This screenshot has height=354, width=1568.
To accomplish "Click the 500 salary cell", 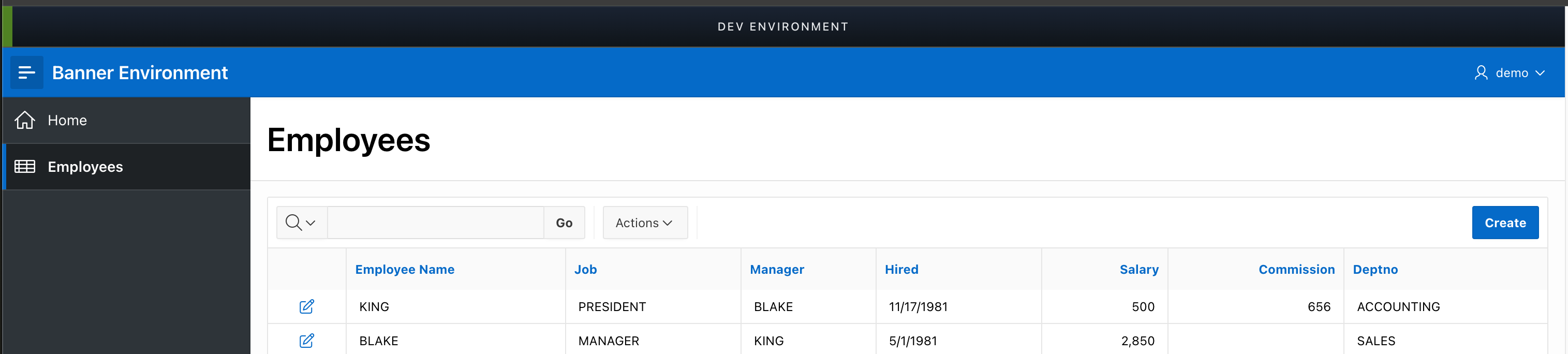I will click(x=1105, y=306).
